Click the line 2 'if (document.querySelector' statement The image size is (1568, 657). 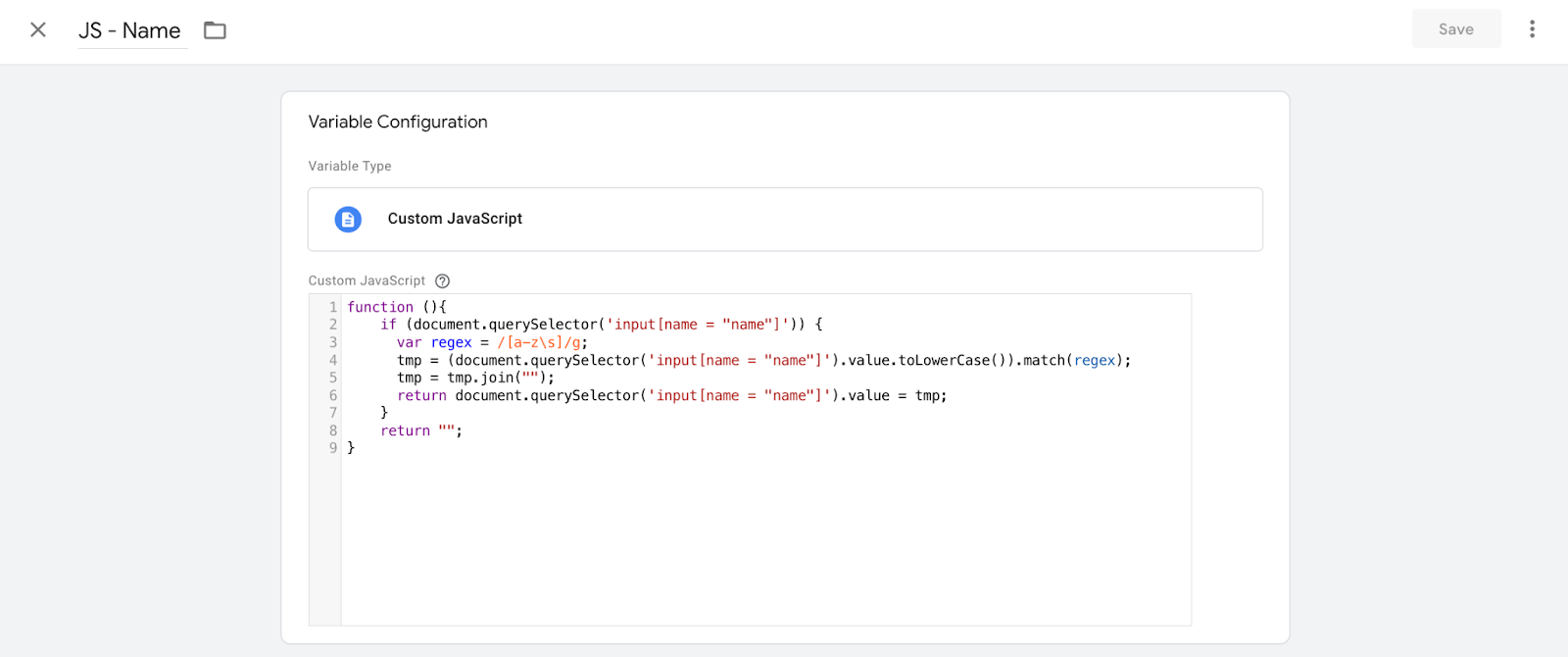(602, 325)
